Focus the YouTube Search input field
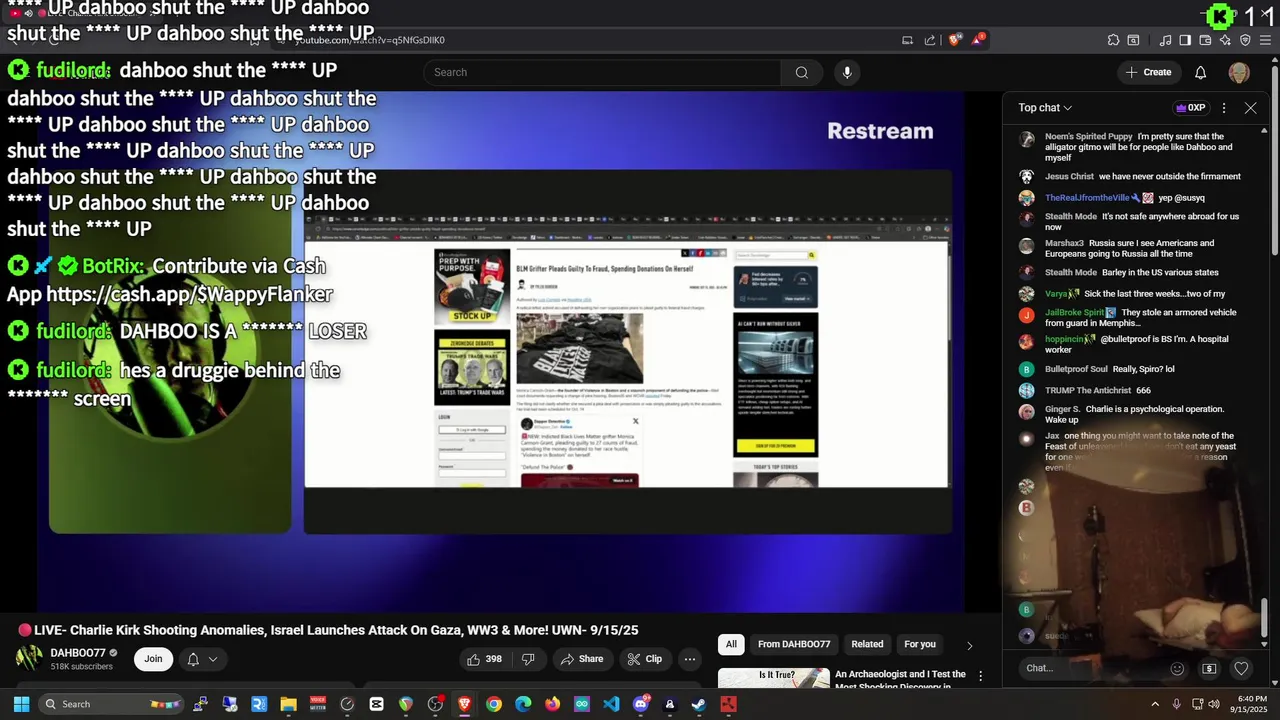Image resolution: width=1280 pixels, height=720 pixels. click(x=603, y=72)
